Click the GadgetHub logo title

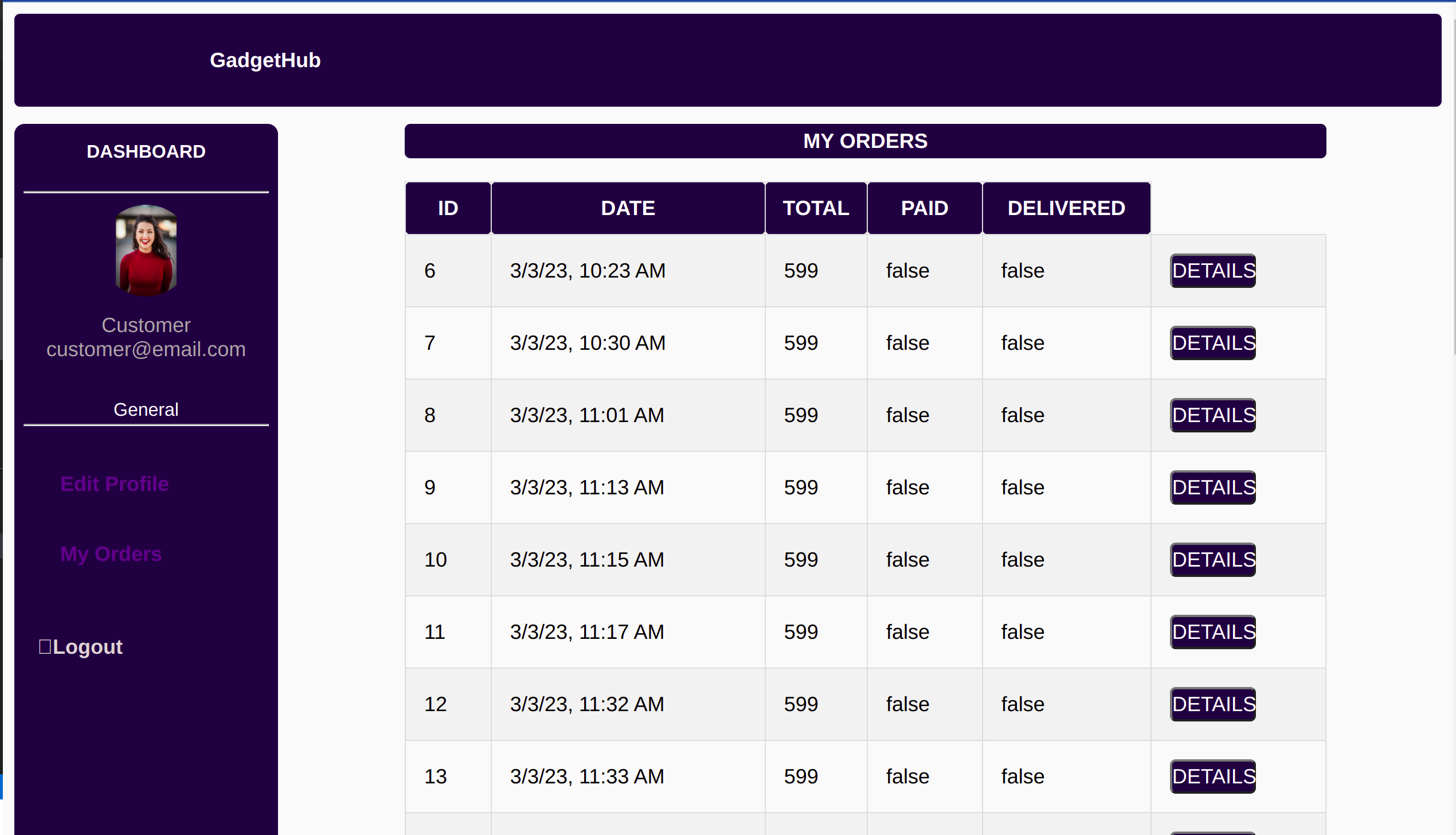click(x=265, y=60)
